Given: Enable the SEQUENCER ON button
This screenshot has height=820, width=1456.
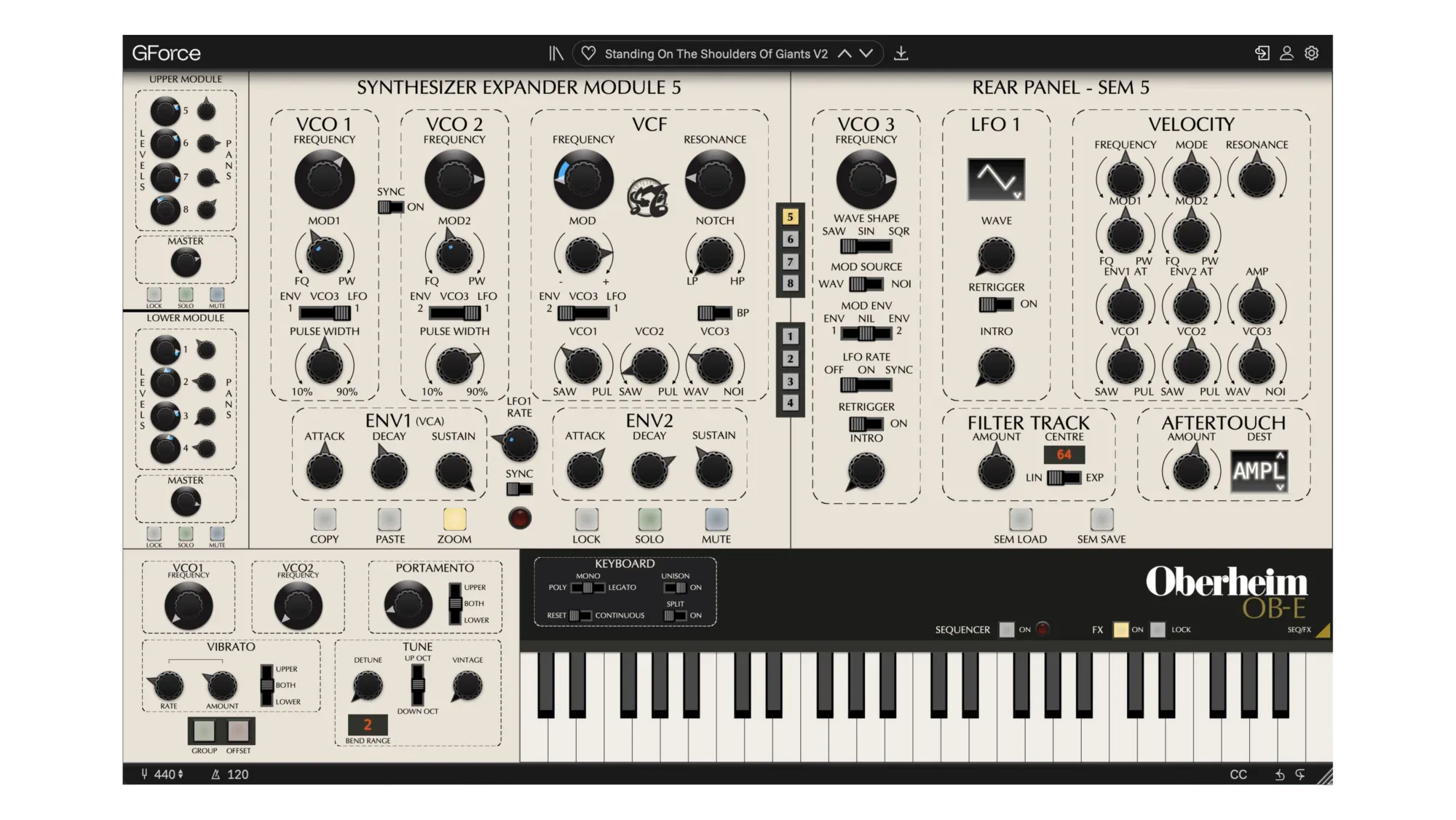Looking at the screenshot, I should point(1007,630).
